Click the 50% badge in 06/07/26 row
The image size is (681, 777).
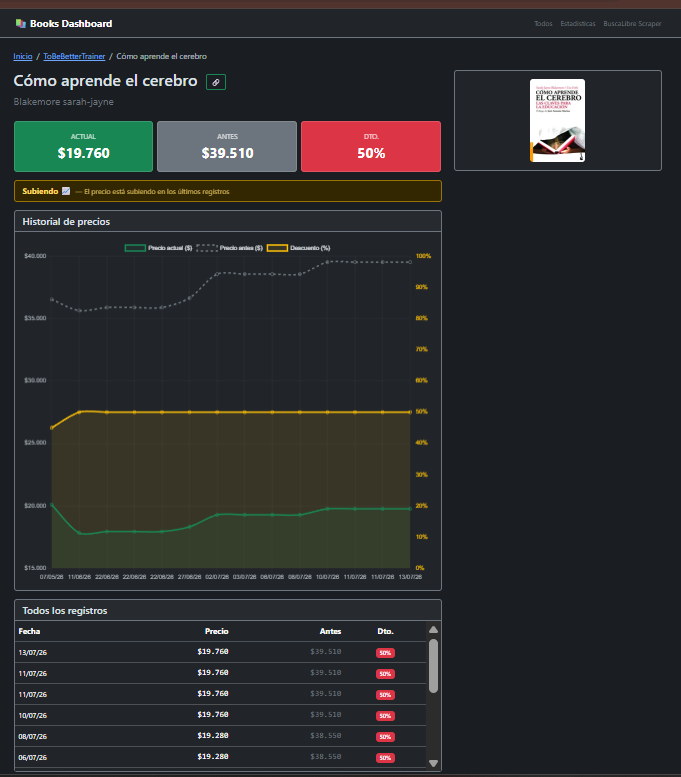385,758
